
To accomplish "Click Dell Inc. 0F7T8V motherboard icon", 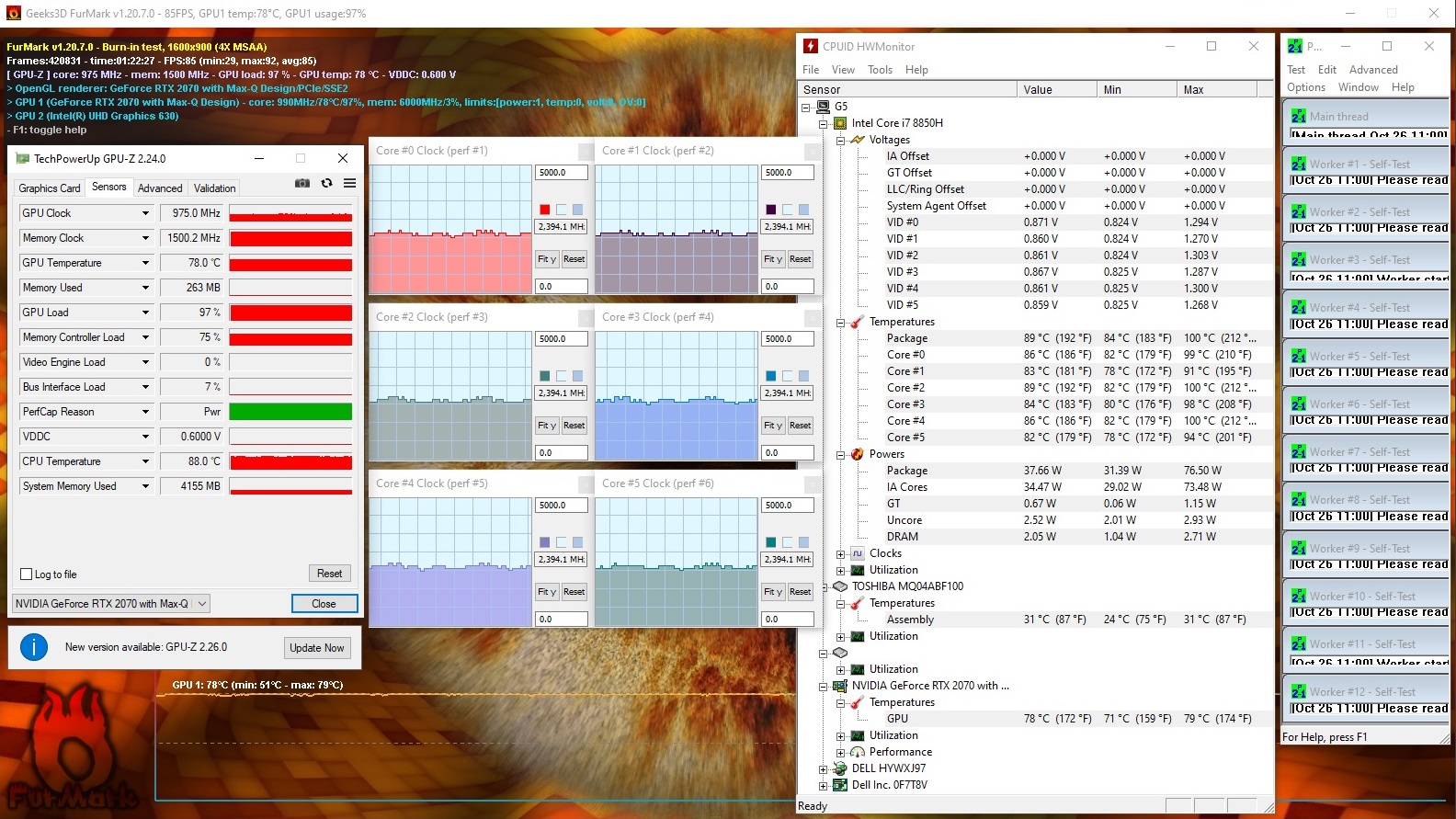I will (x=840, y=785).
